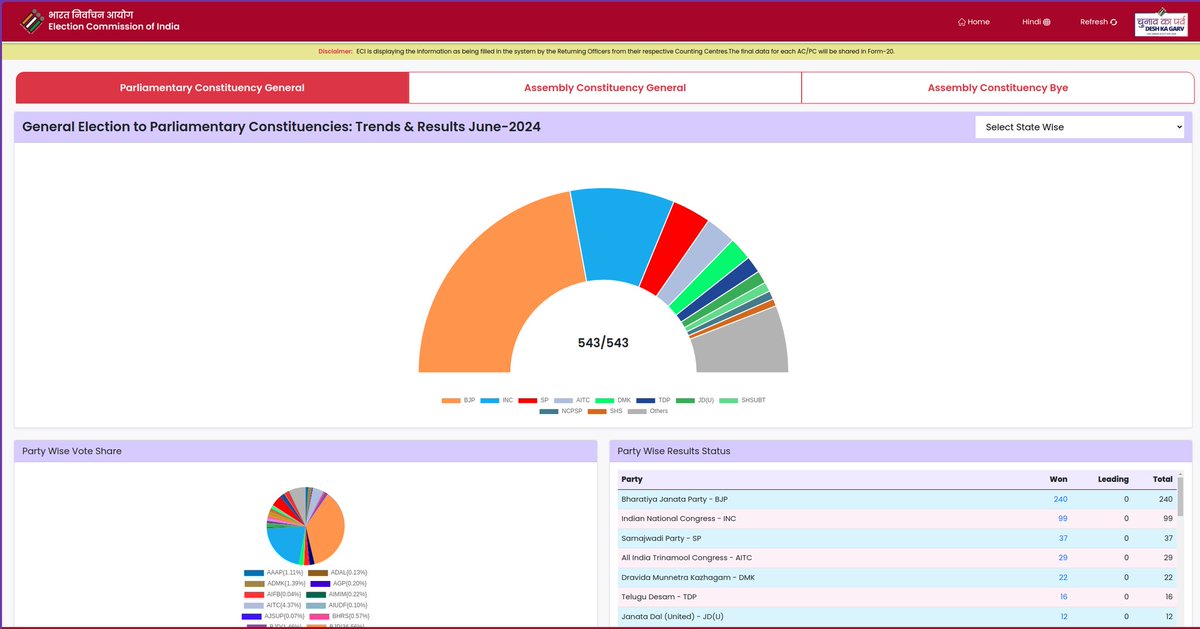Click the Party column header
Image resolution: width=1200 pixels, height=629 pixels.
coord(632,480)
